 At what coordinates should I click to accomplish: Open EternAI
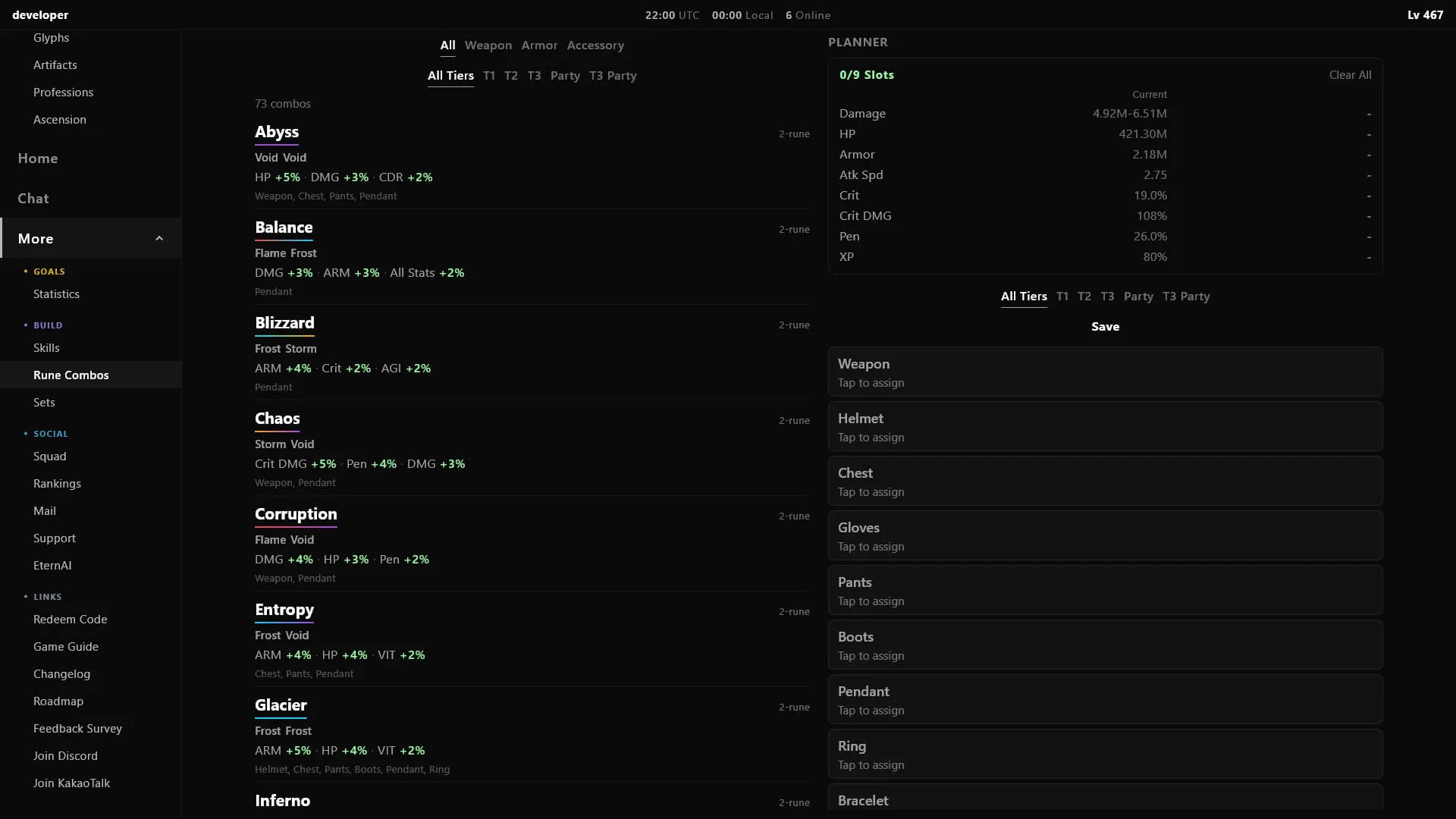click(x=52, y=566)
